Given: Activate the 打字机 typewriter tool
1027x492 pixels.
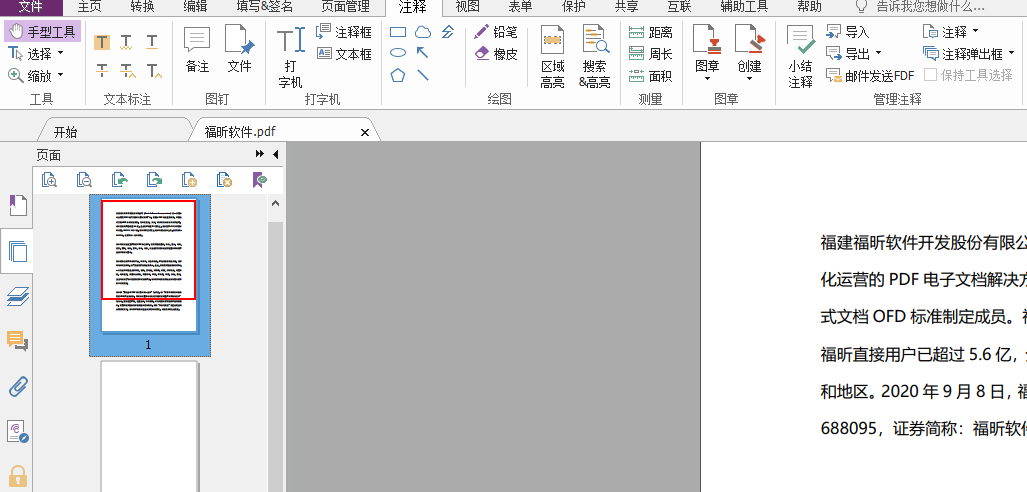Looking at the screenshot, I should (x=290, y=58).
